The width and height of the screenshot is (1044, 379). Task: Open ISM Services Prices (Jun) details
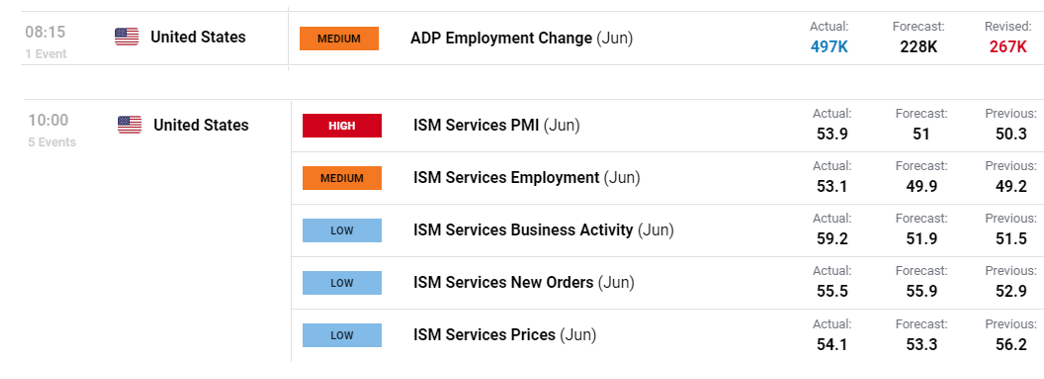click(x=505, y=334)
